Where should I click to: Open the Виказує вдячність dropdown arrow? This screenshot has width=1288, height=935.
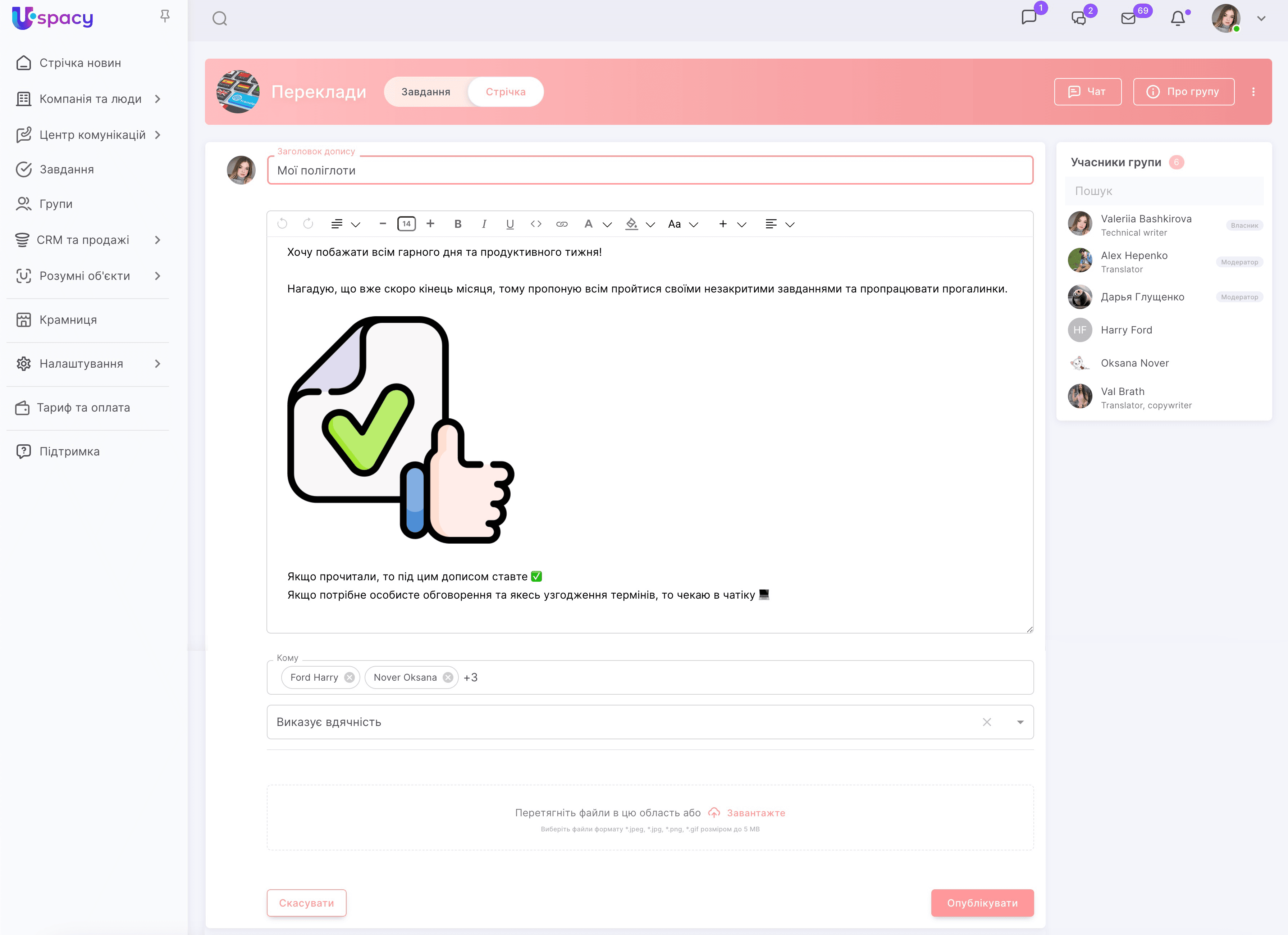tap(1020, 722)
